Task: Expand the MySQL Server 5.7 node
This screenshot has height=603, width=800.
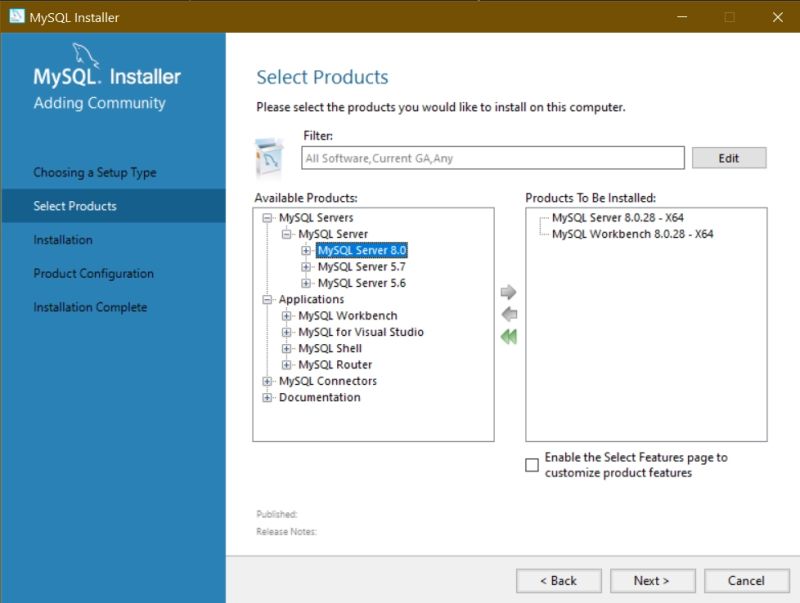Action: 306,267
